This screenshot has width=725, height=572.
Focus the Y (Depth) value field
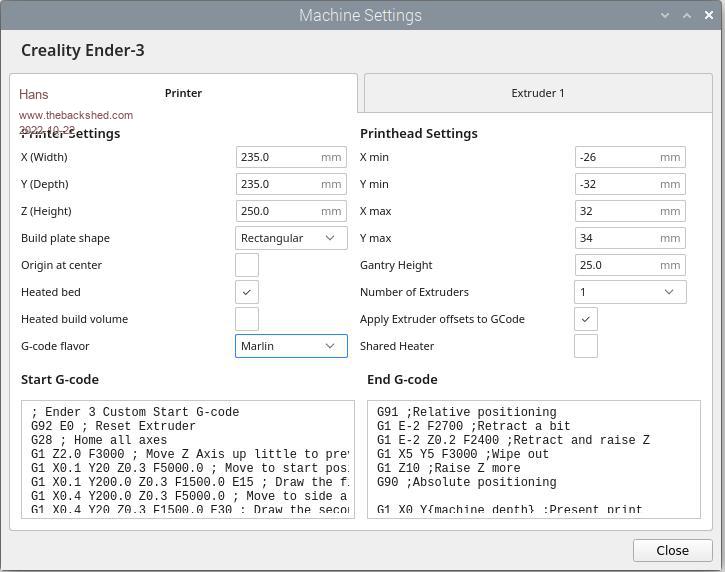click(x=278, y=184)
